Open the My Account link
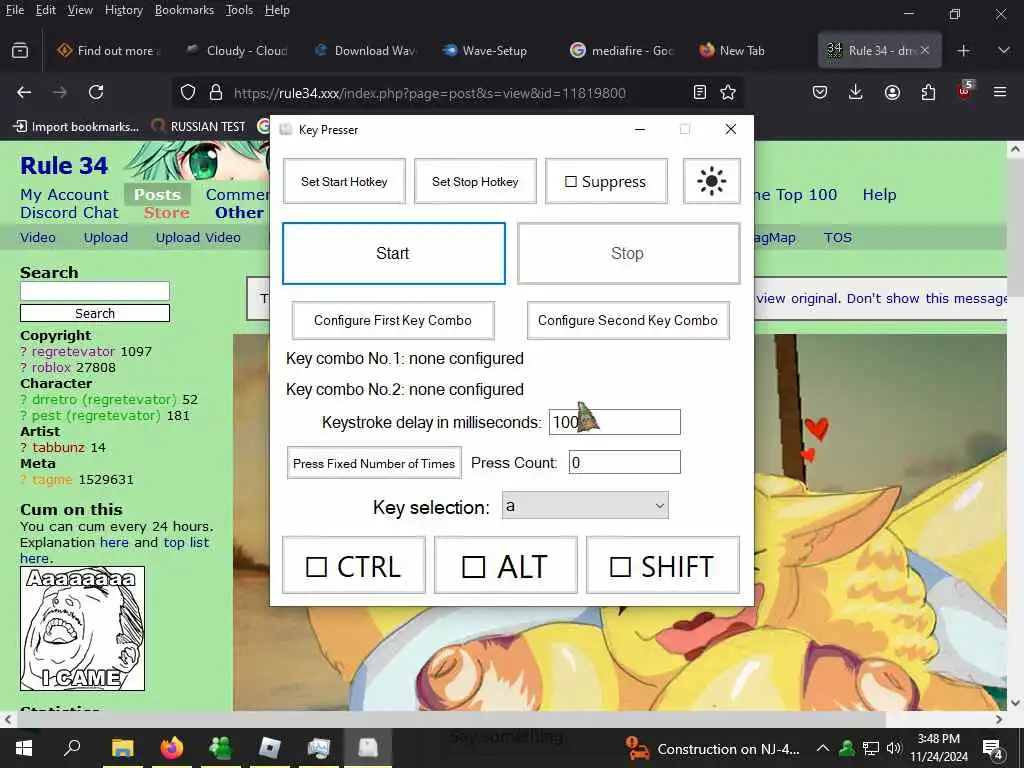 (64, 195)
